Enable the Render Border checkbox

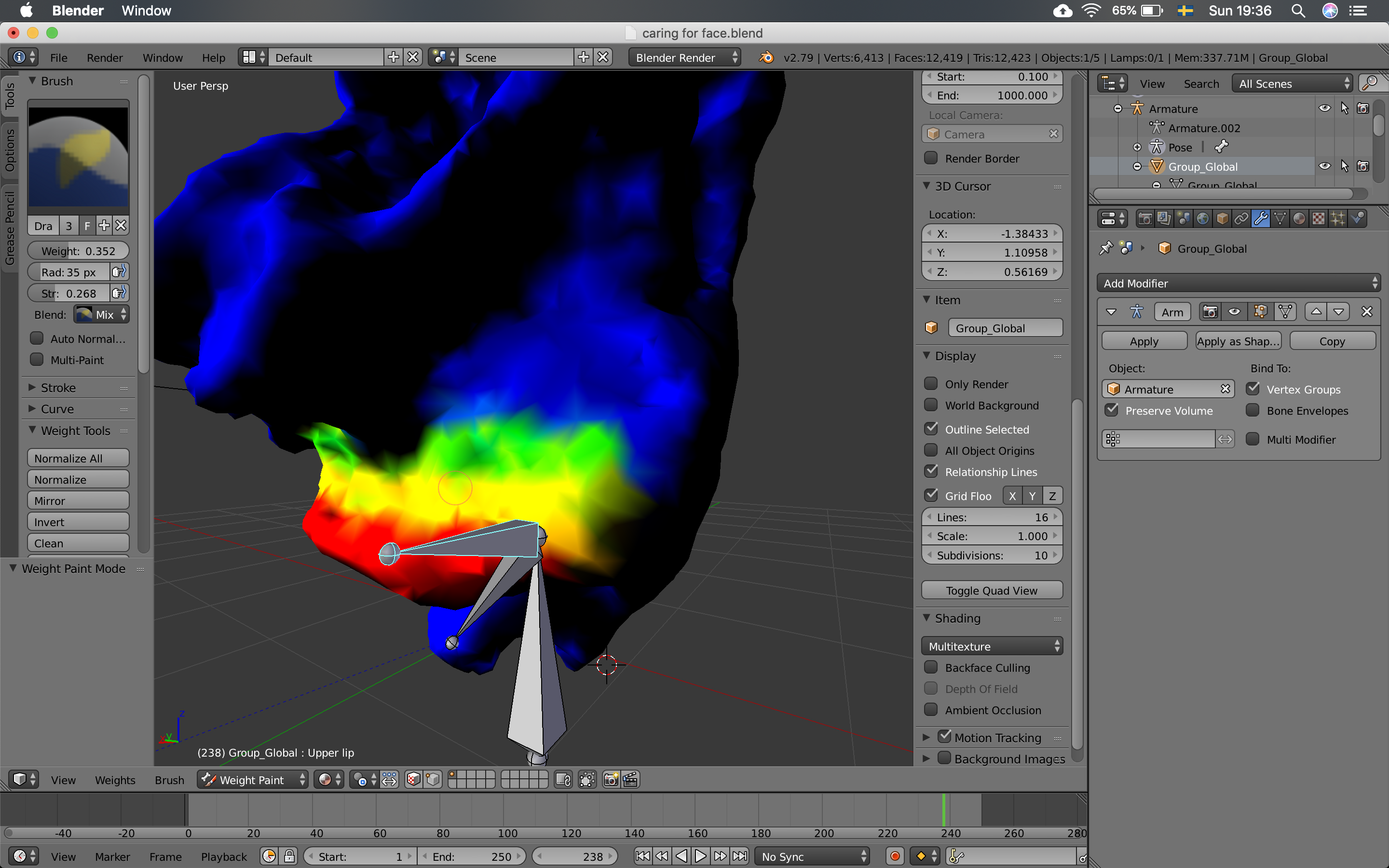click(931, 158)
